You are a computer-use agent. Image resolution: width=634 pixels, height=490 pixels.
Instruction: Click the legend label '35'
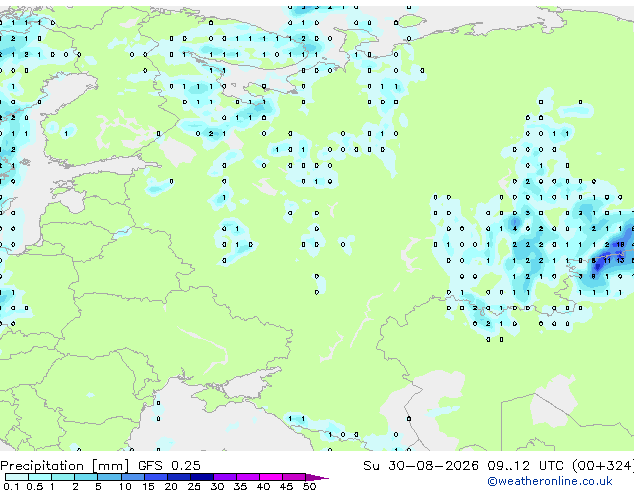241,486
